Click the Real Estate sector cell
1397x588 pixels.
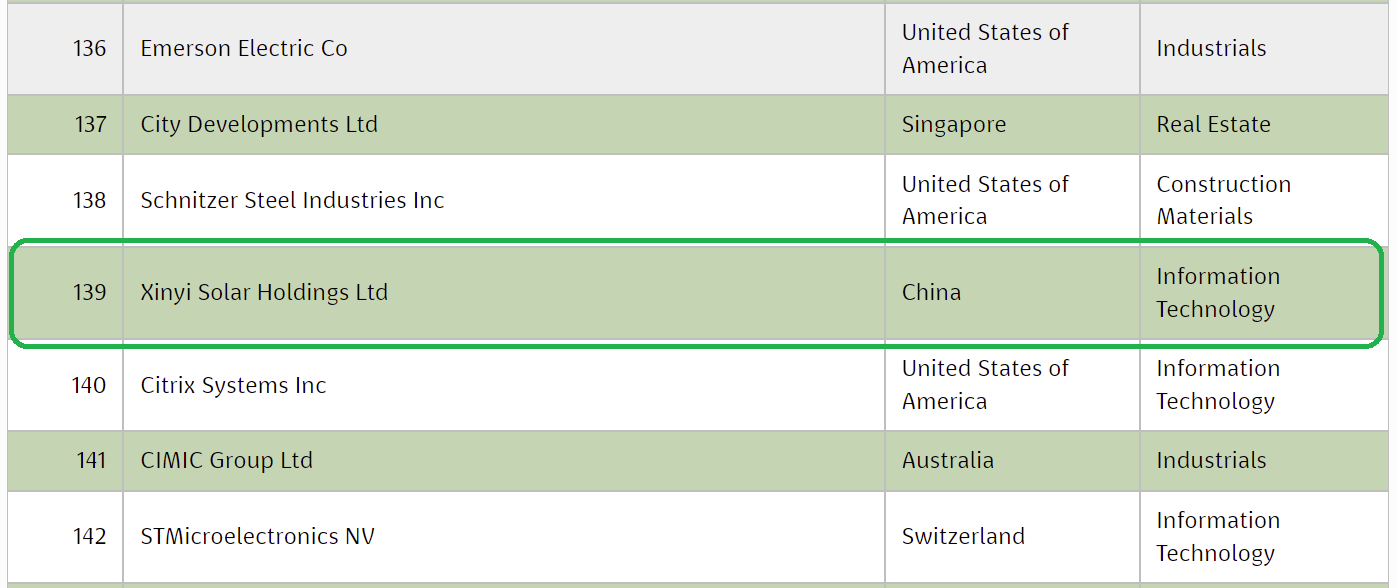[x=1213, y=125]
